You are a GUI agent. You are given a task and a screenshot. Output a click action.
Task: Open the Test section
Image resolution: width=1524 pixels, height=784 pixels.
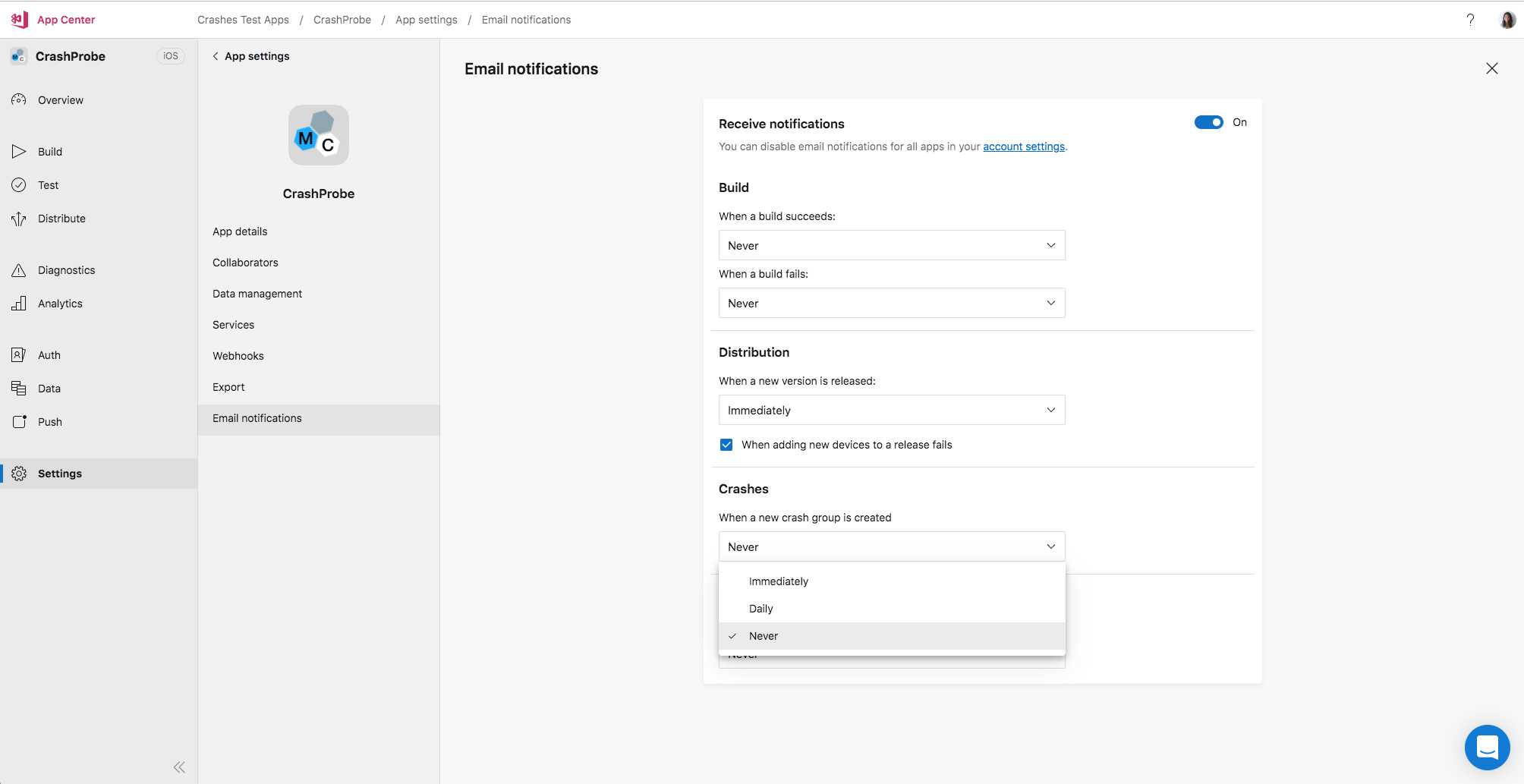click(48, 184)
